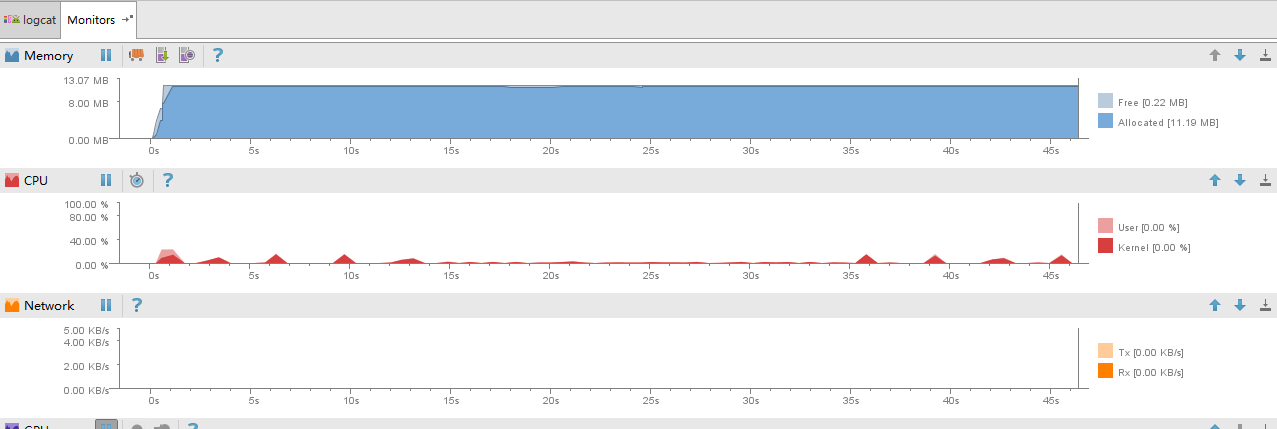Screen dimensions: 1277x429
Task: Click the 40.00 % CPU axis label
Action: pyautogui.click(x=88, y=241)
